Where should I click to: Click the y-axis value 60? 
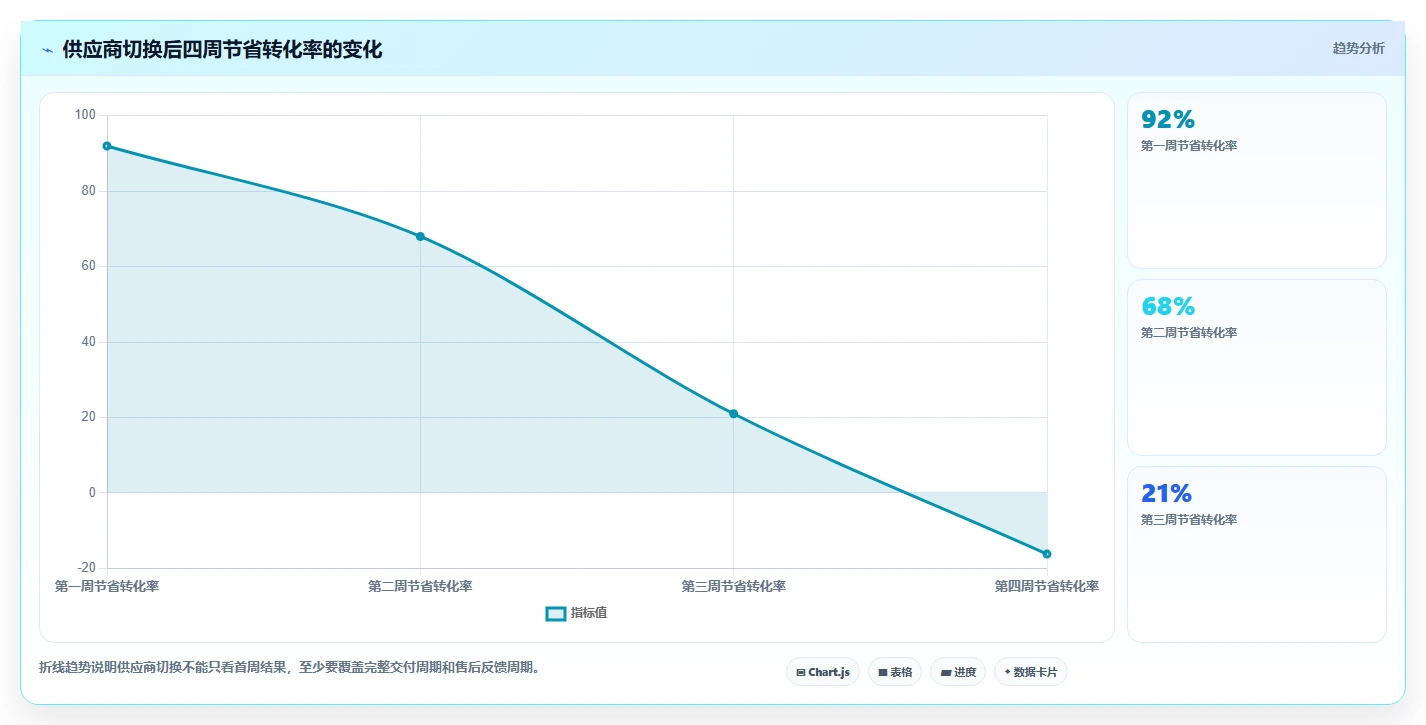(x=88, y=266)
